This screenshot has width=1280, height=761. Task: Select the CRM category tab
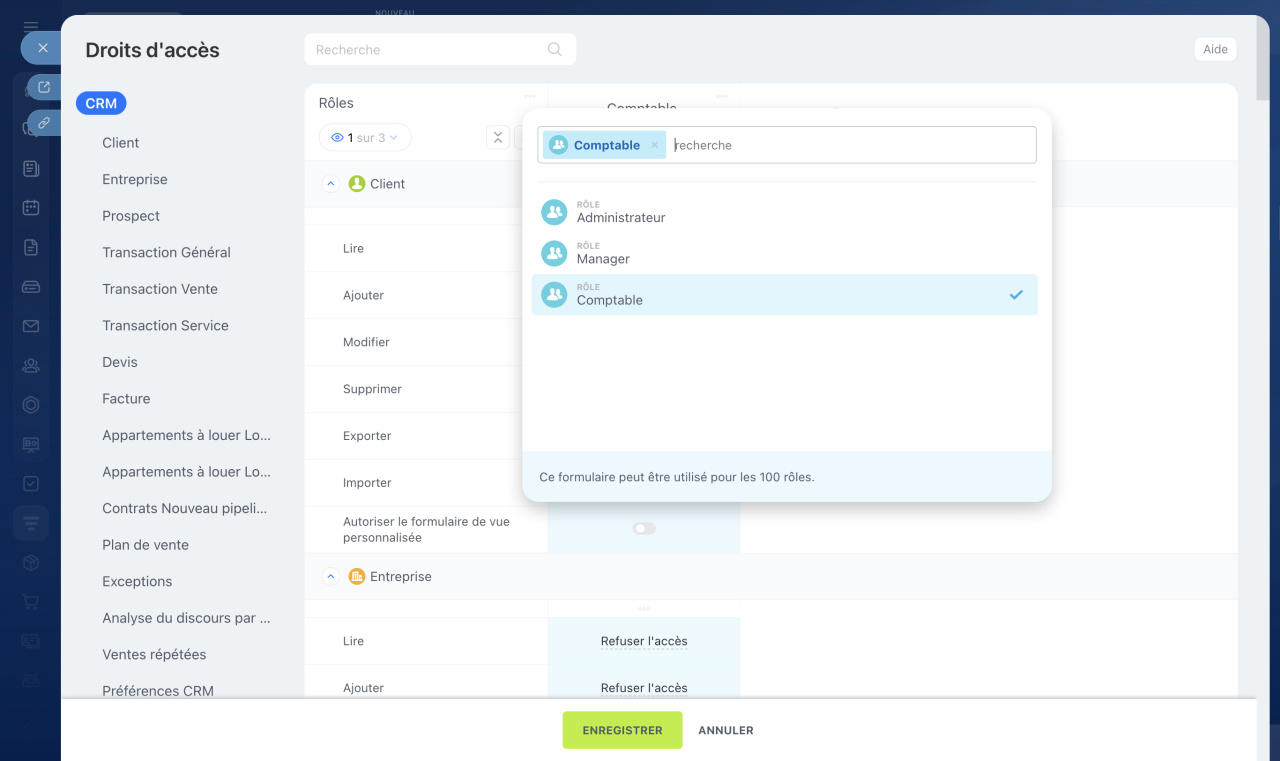pyautogui.click(x=101, y=103)
